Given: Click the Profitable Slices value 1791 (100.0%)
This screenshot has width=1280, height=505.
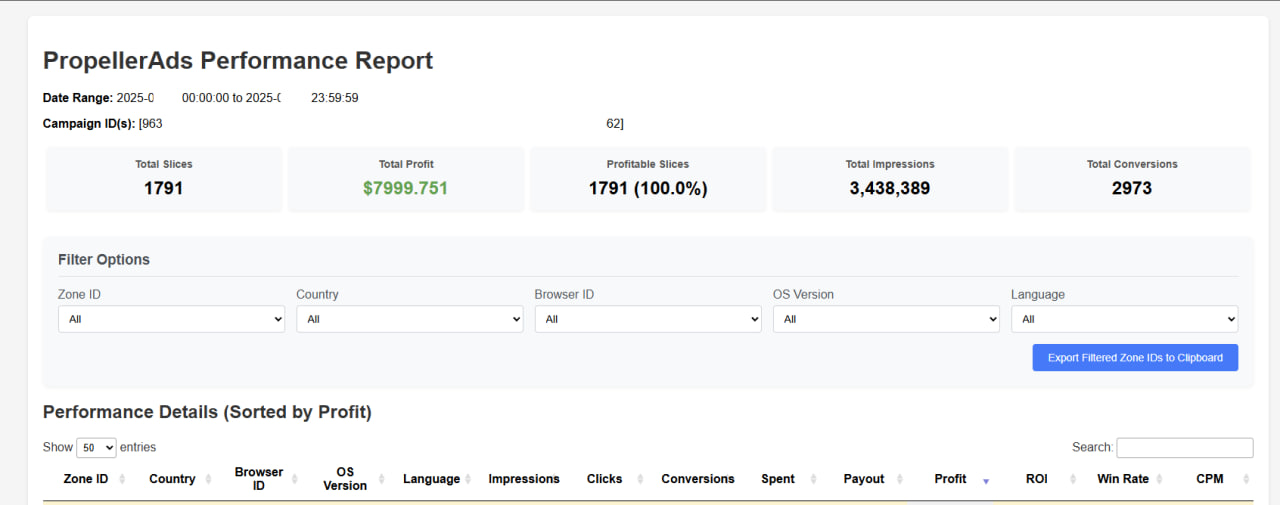Looking at the screenshot, I should pyautogui.click(x=648, y=188).
